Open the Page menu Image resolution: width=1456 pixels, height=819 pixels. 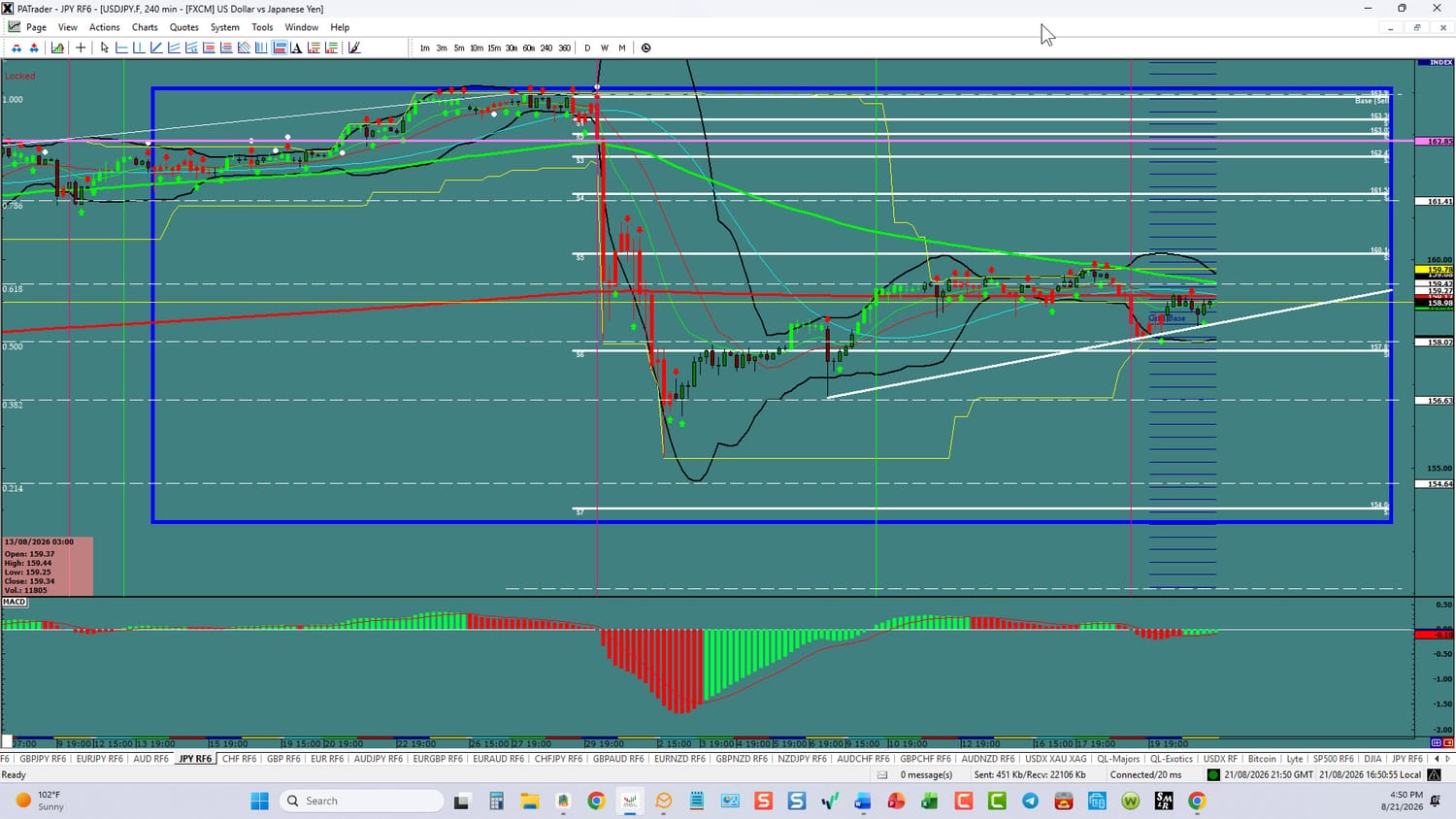click(x=36, y=27)
